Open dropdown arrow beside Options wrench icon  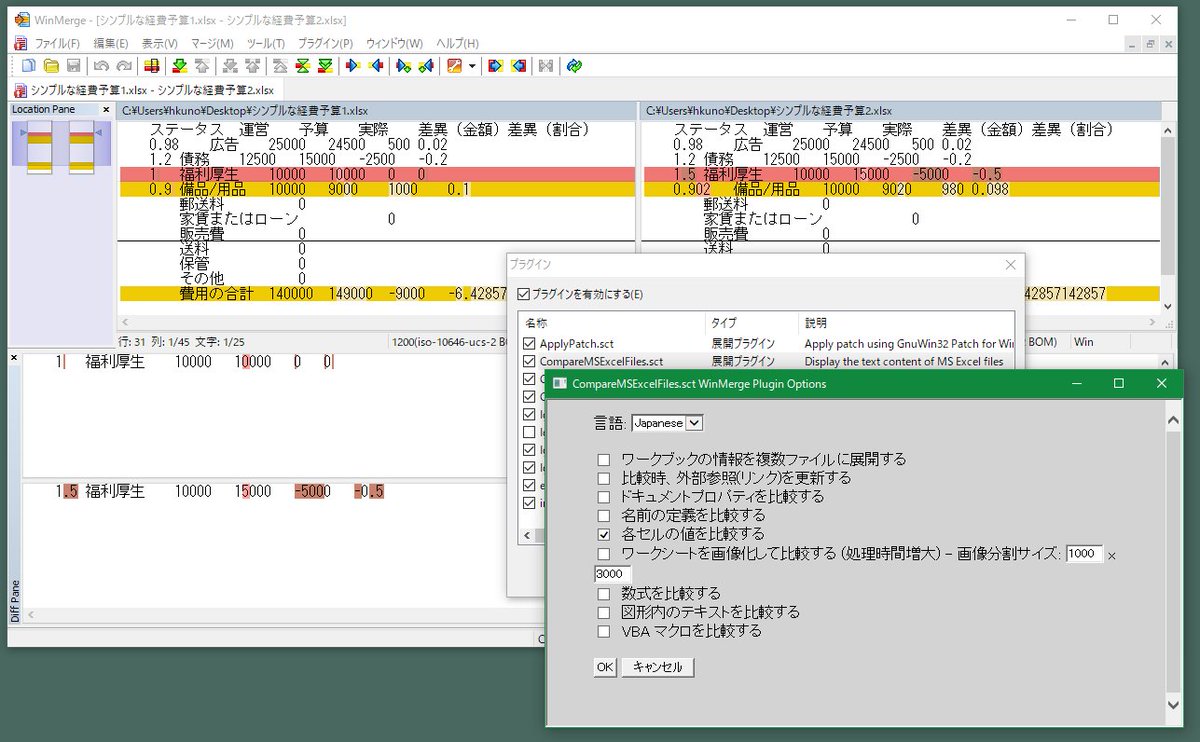(472, 66)
